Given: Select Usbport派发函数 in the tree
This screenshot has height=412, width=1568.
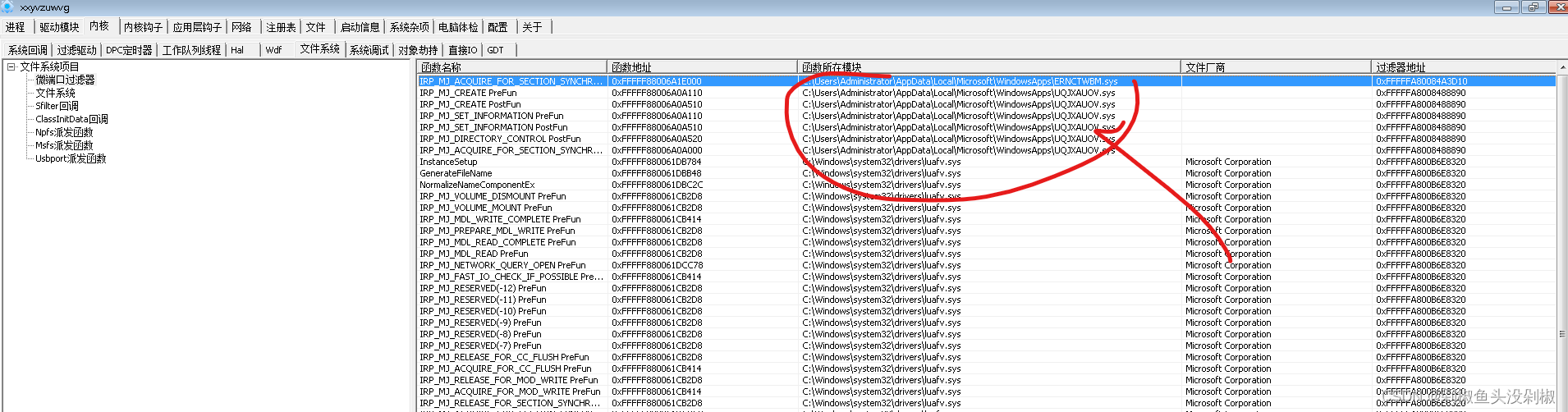Looking at the screenshot, I should 71,158.
